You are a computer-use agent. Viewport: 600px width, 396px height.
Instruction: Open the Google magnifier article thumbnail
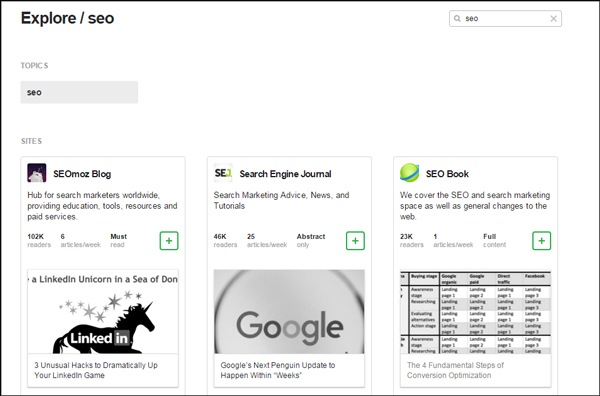click(x=289, y=311)
